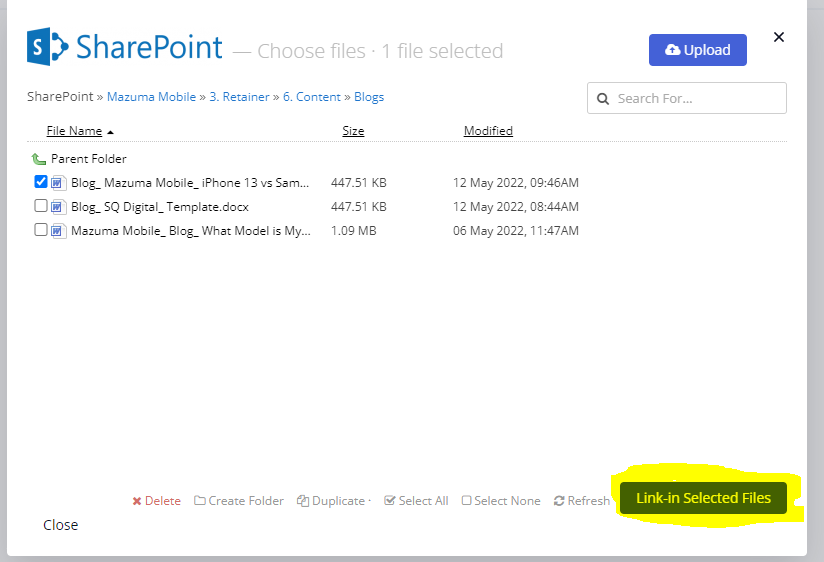Click the SharePoint logo icon
This screenshot has height=562, width=824.
point(47,47)
